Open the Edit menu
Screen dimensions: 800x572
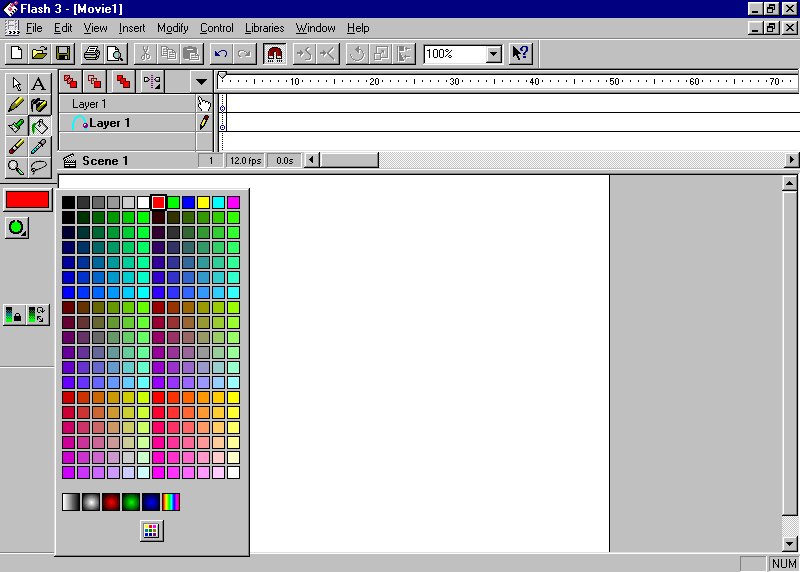click(x=63, y=28)
